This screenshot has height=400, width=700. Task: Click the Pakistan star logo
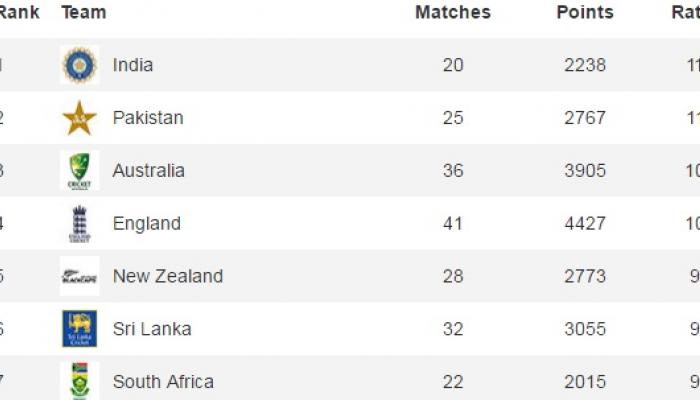click(x=79, y=118)
